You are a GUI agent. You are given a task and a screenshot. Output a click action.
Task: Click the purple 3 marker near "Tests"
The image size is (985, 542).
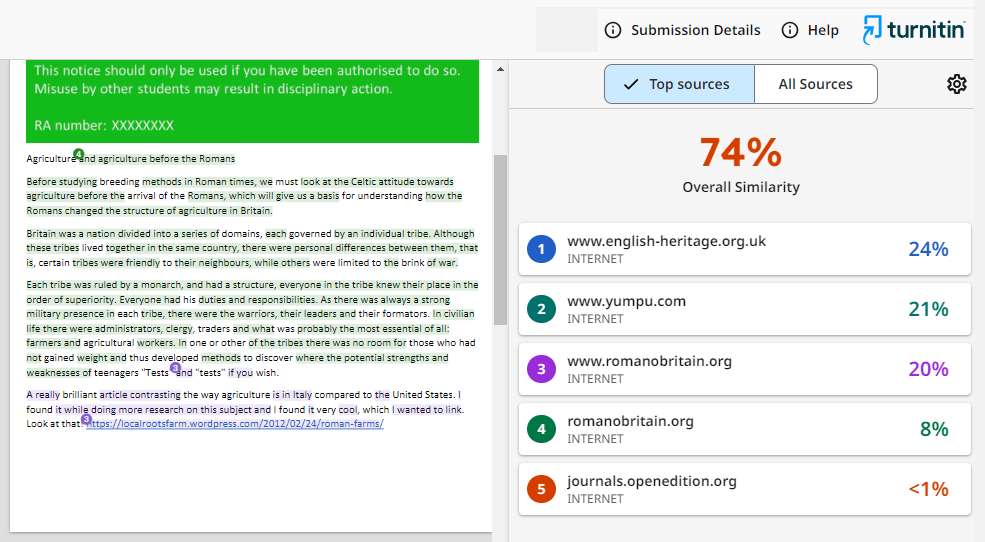click(x=175, y=368)
